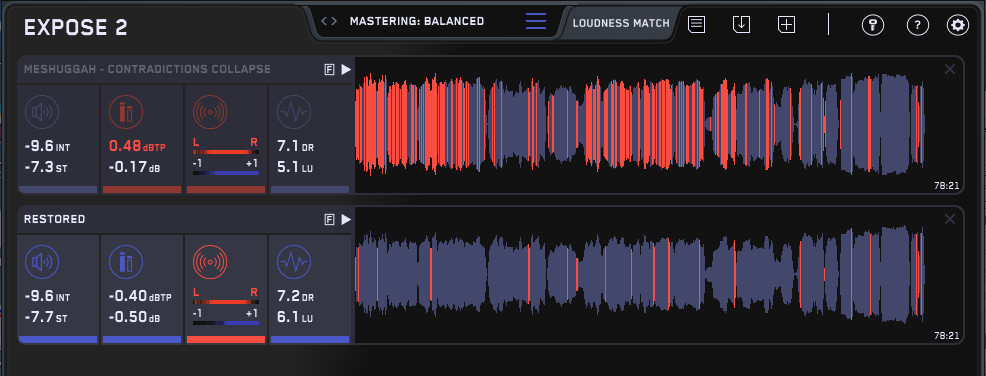The image size is (986, 376).
Task: Toggle the F button on Meshuggah track
Action: [330, 70]
